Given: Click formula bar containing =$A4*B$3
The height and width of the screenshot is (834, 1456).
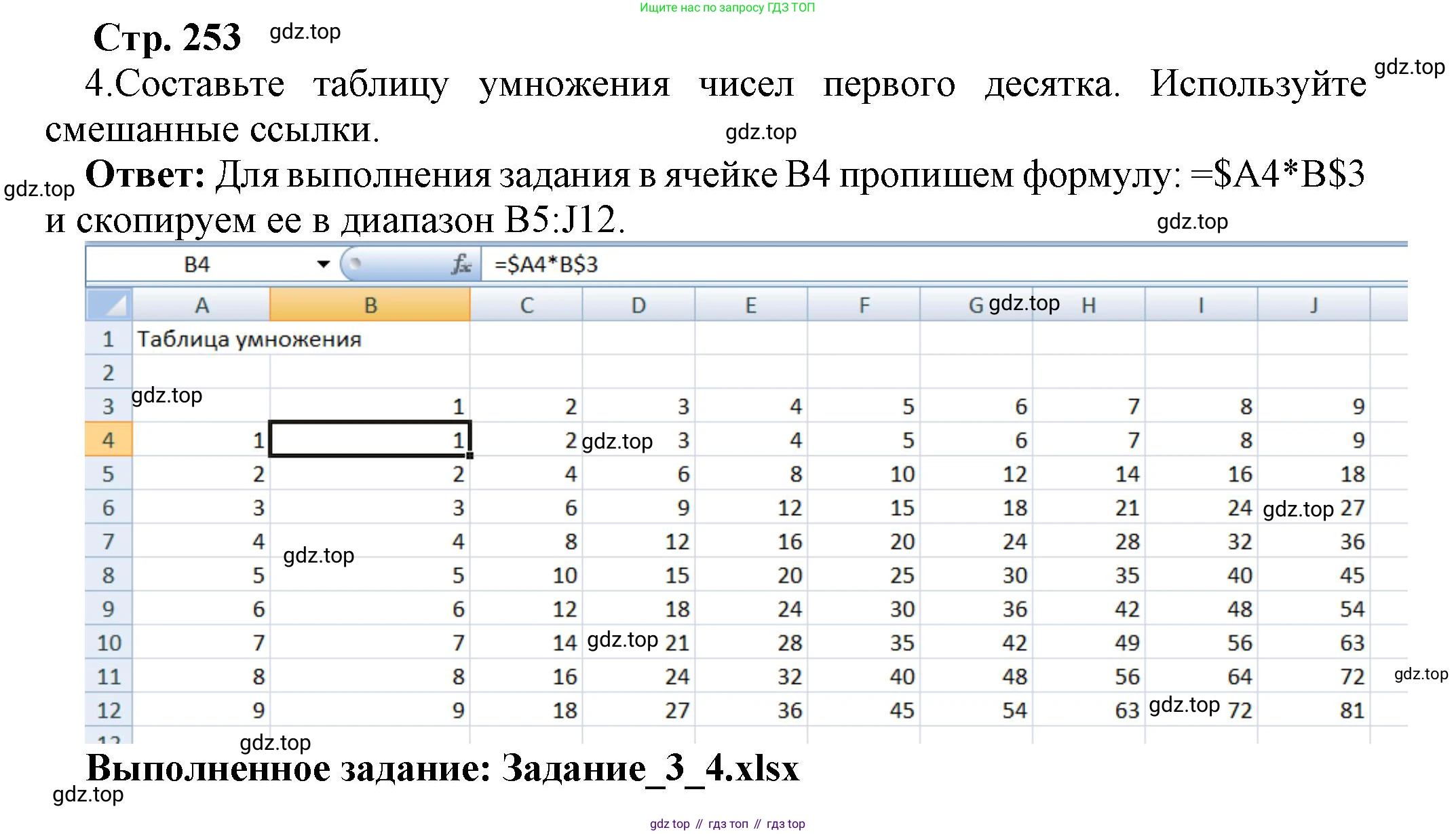Looking at the screenshot, I should [x=943, y=264].
